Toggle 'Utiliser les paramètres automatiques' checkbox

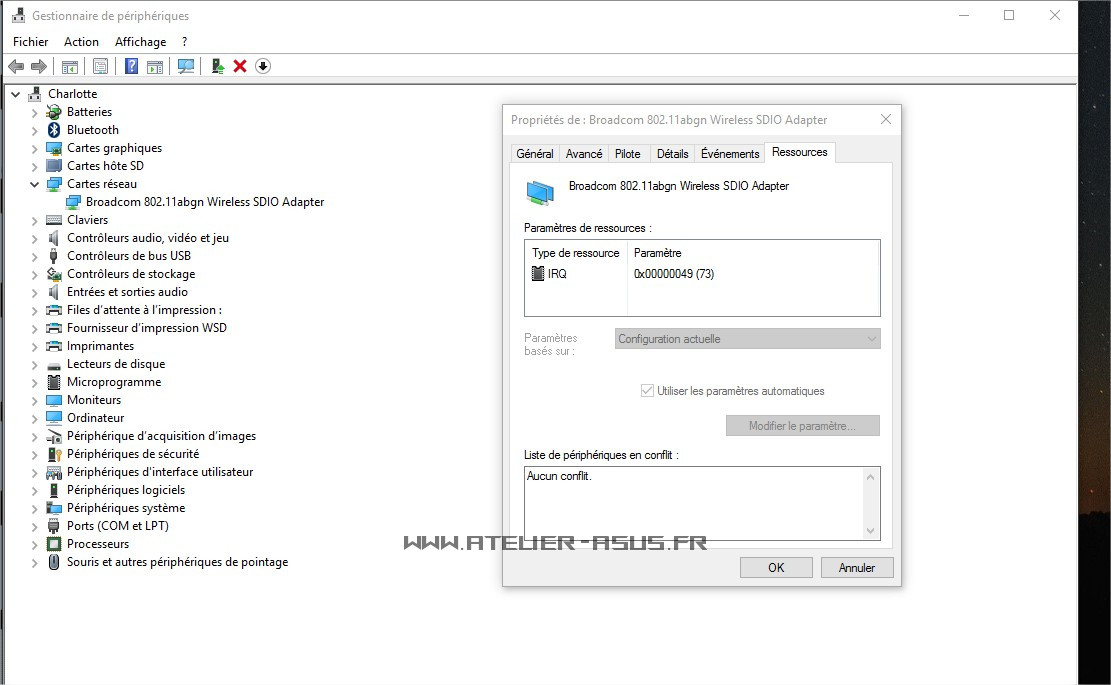pyautogui.click(x=647, y=391)
